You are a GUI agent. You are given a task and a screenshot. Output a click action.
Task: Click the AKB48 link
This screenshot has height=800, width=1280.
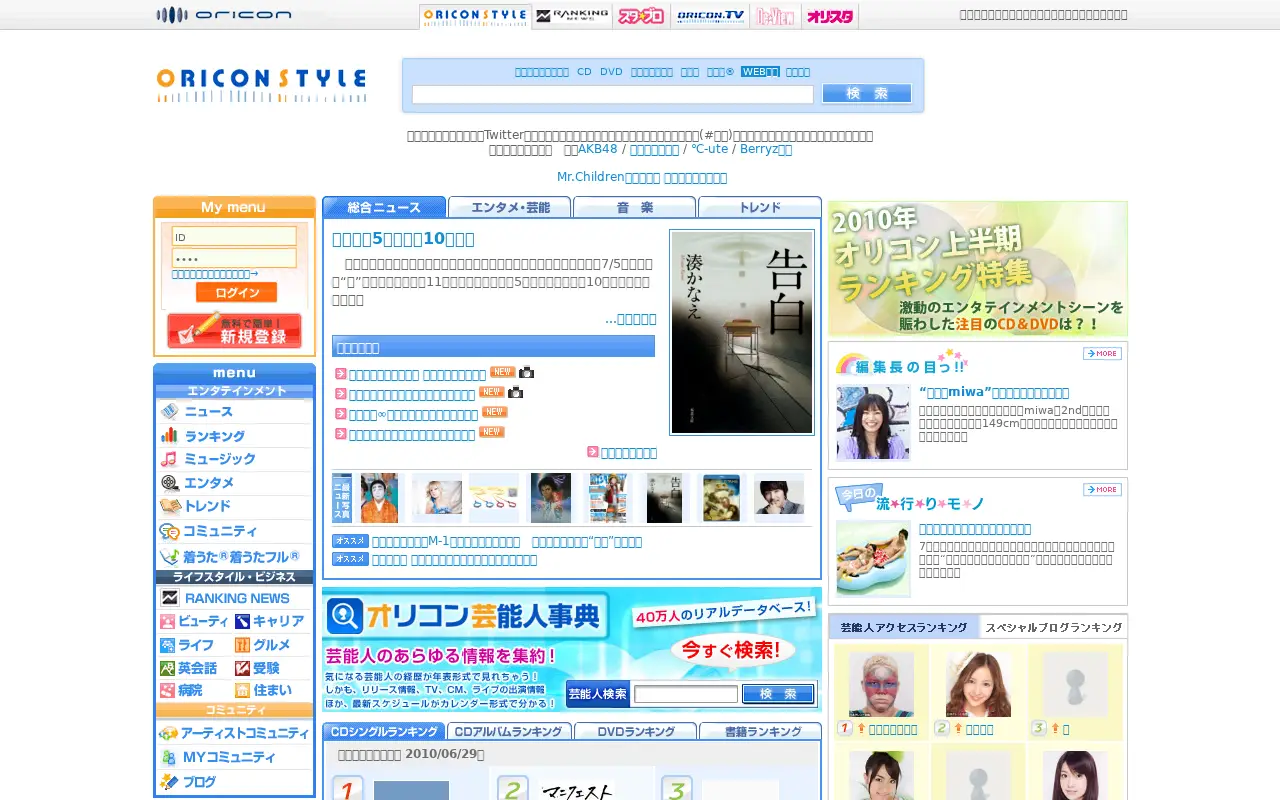tap(597, 149)
